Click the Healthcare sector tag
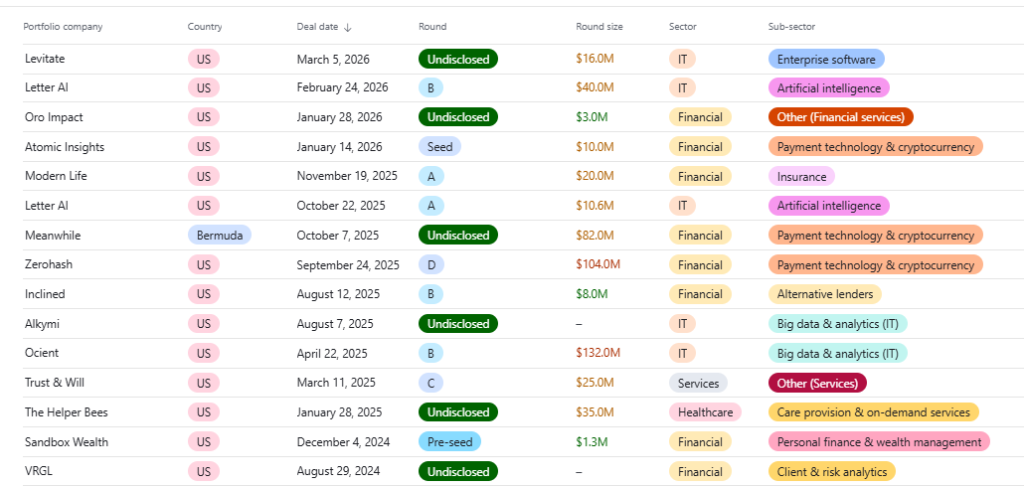 705,412
